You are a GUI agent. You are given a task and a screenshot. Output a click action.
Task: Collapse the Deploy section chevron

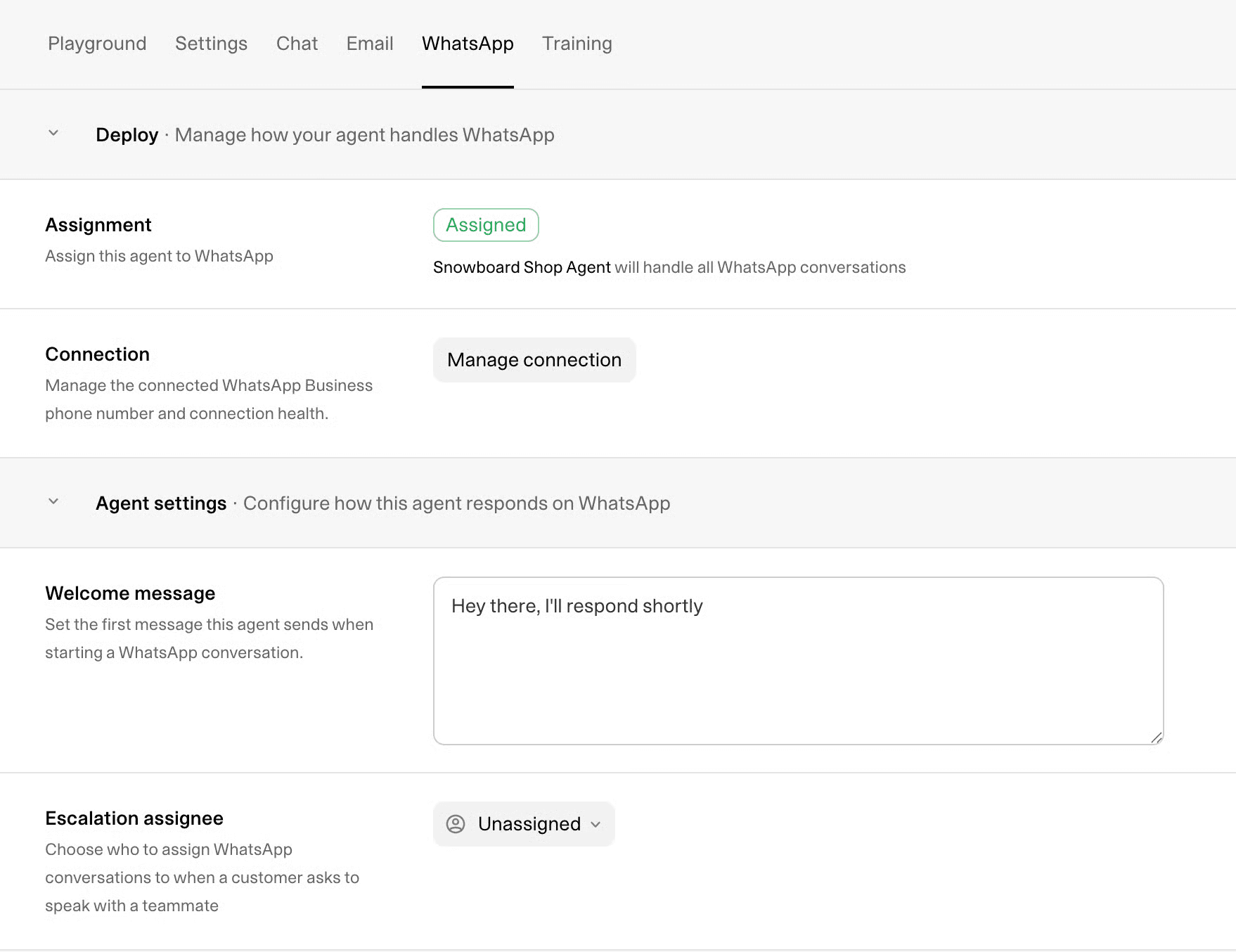[53, 133]
